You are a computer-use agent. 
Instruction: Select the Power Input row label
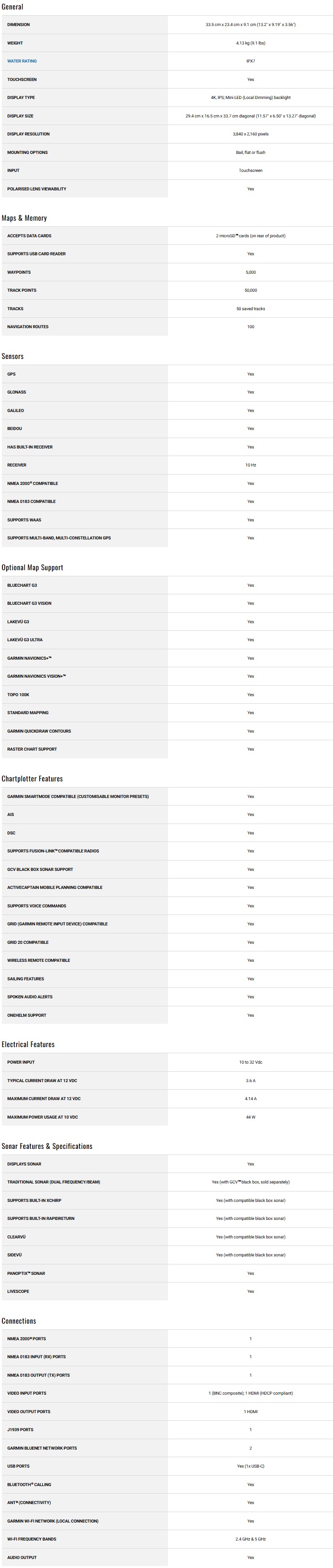pyautogui.click(x=21, y=1062)
